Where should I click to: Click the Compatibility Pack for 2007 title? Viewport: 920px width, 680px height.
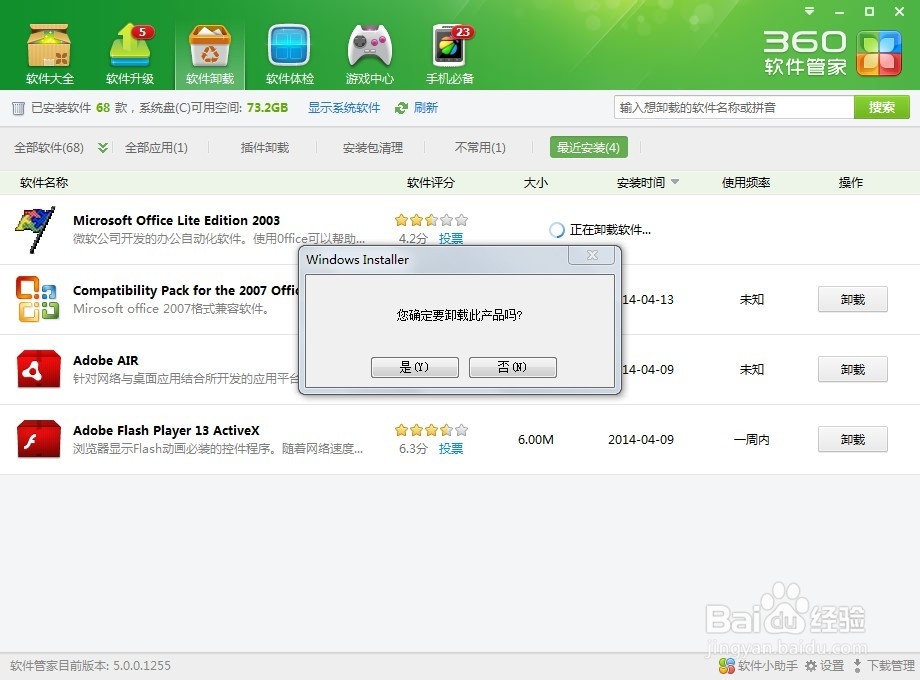pos(185,290)
